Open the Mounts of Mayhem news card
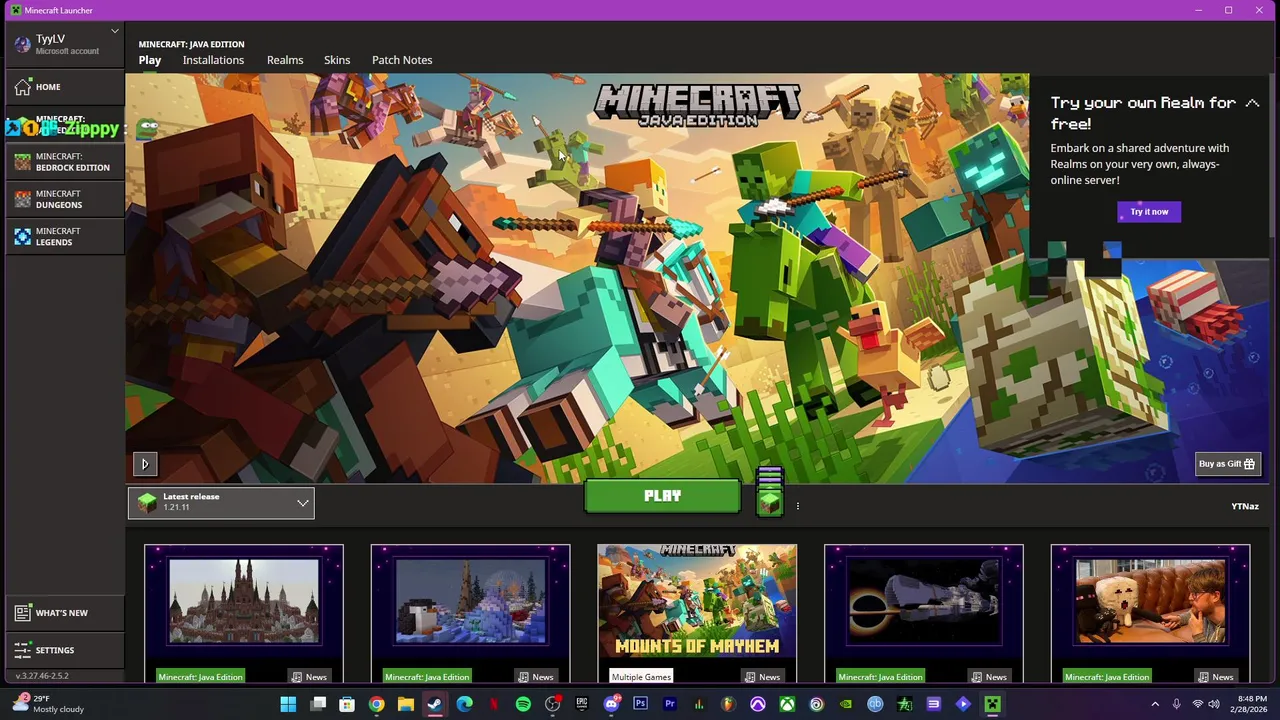The width and height of the screenshot is (1280, 720). coord(697,613)
